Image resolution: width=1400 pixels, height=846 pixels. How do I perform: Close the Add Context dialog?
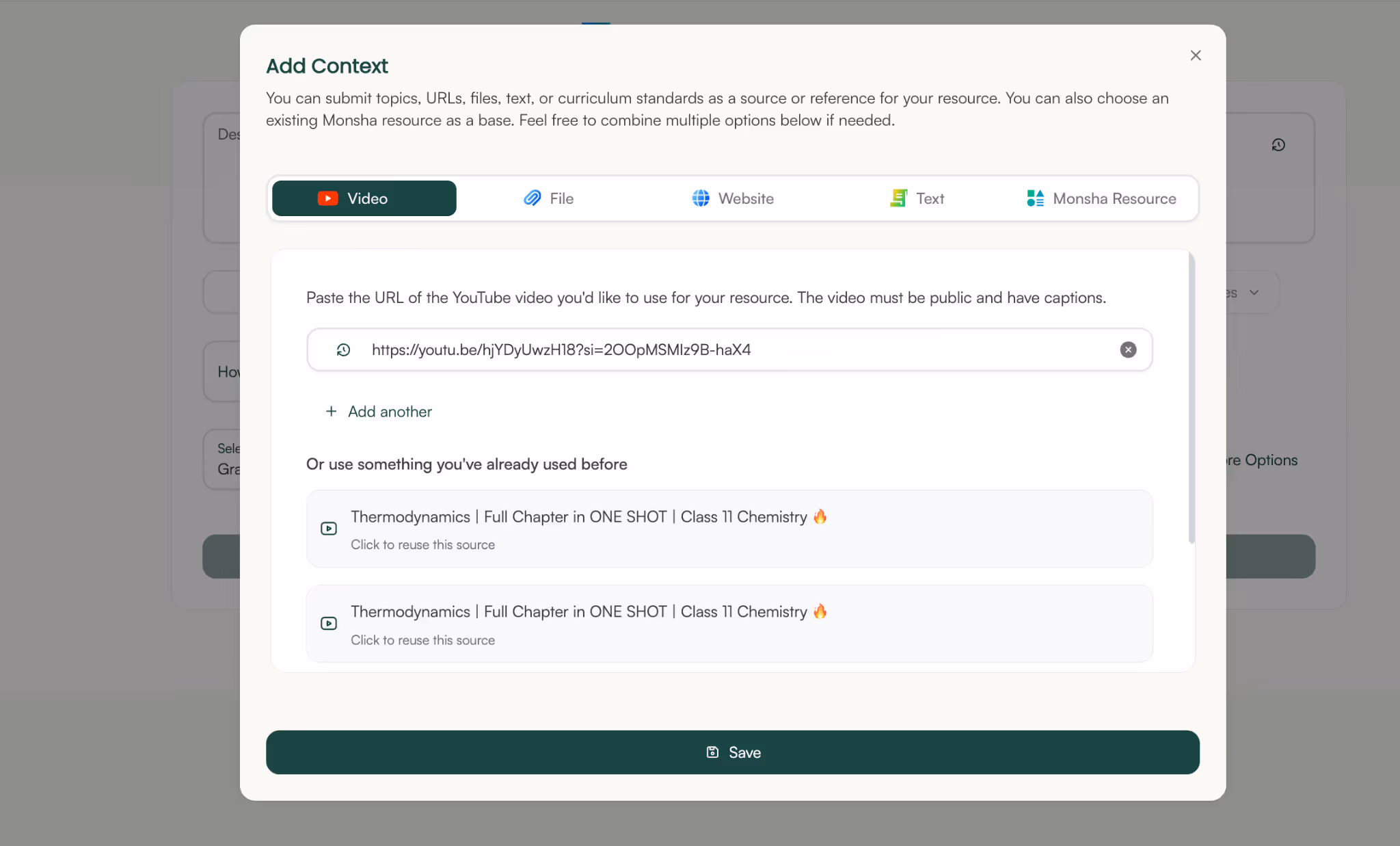(x=1196, y=55)
